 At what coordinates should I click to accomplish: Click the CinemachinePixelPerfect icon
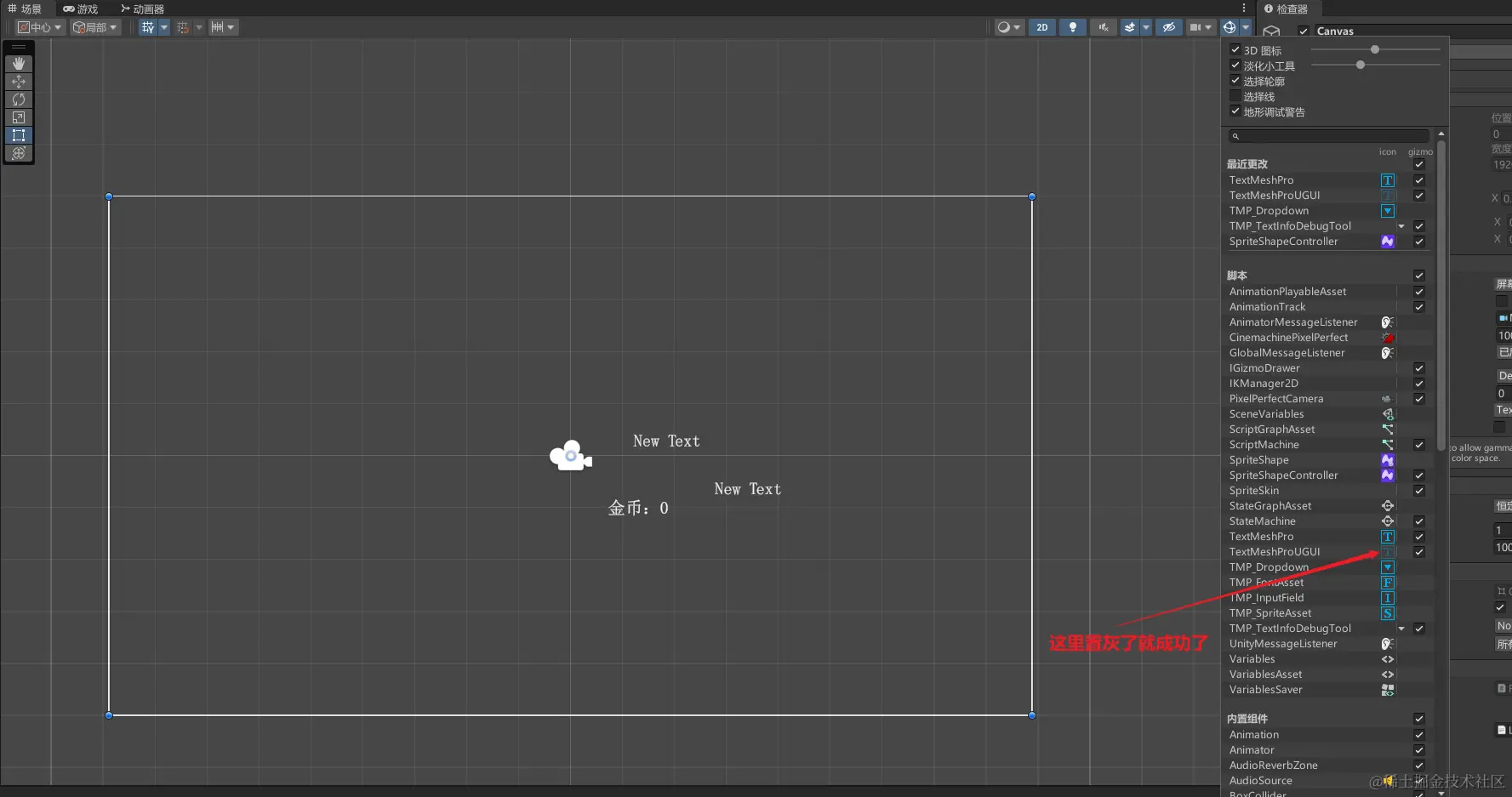click(x=1388, y=338)
